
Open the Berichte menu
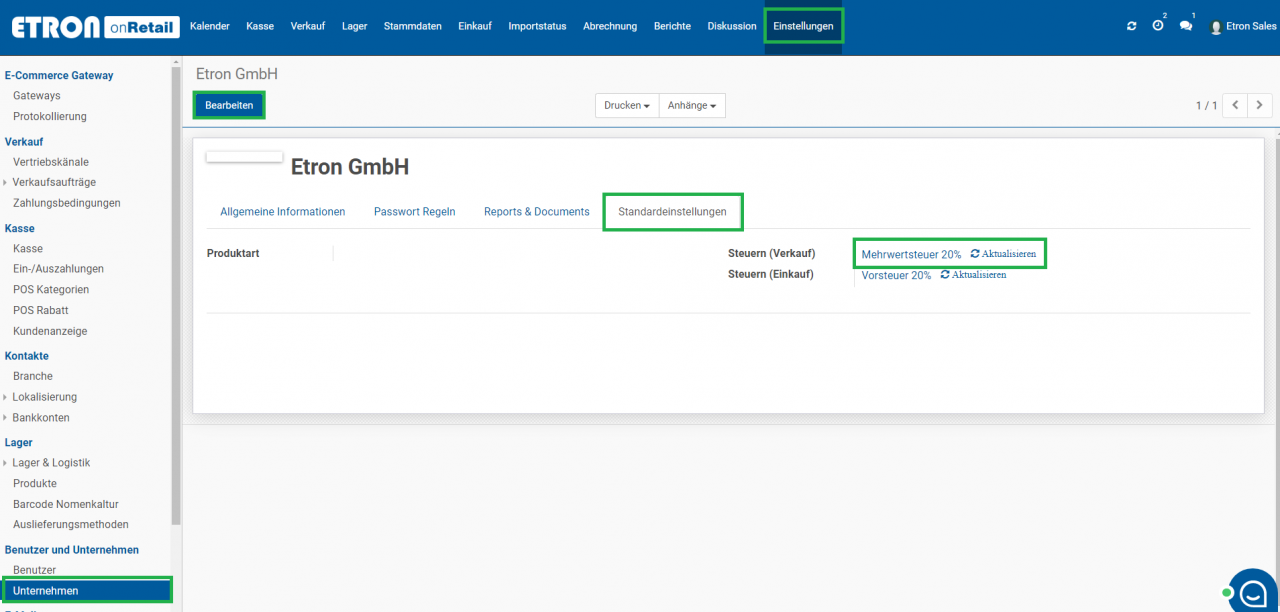coord(672,27)
